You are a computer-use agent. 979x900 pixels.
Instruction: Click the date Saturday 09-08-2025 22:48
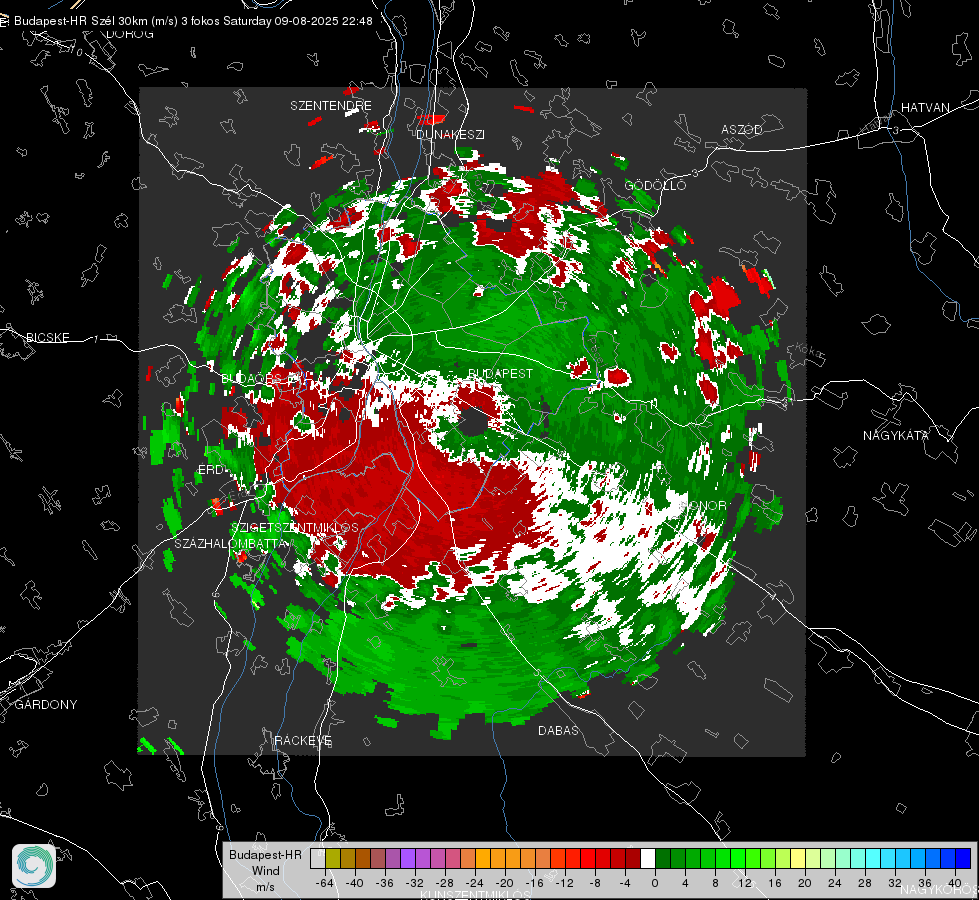coord(298,21)
